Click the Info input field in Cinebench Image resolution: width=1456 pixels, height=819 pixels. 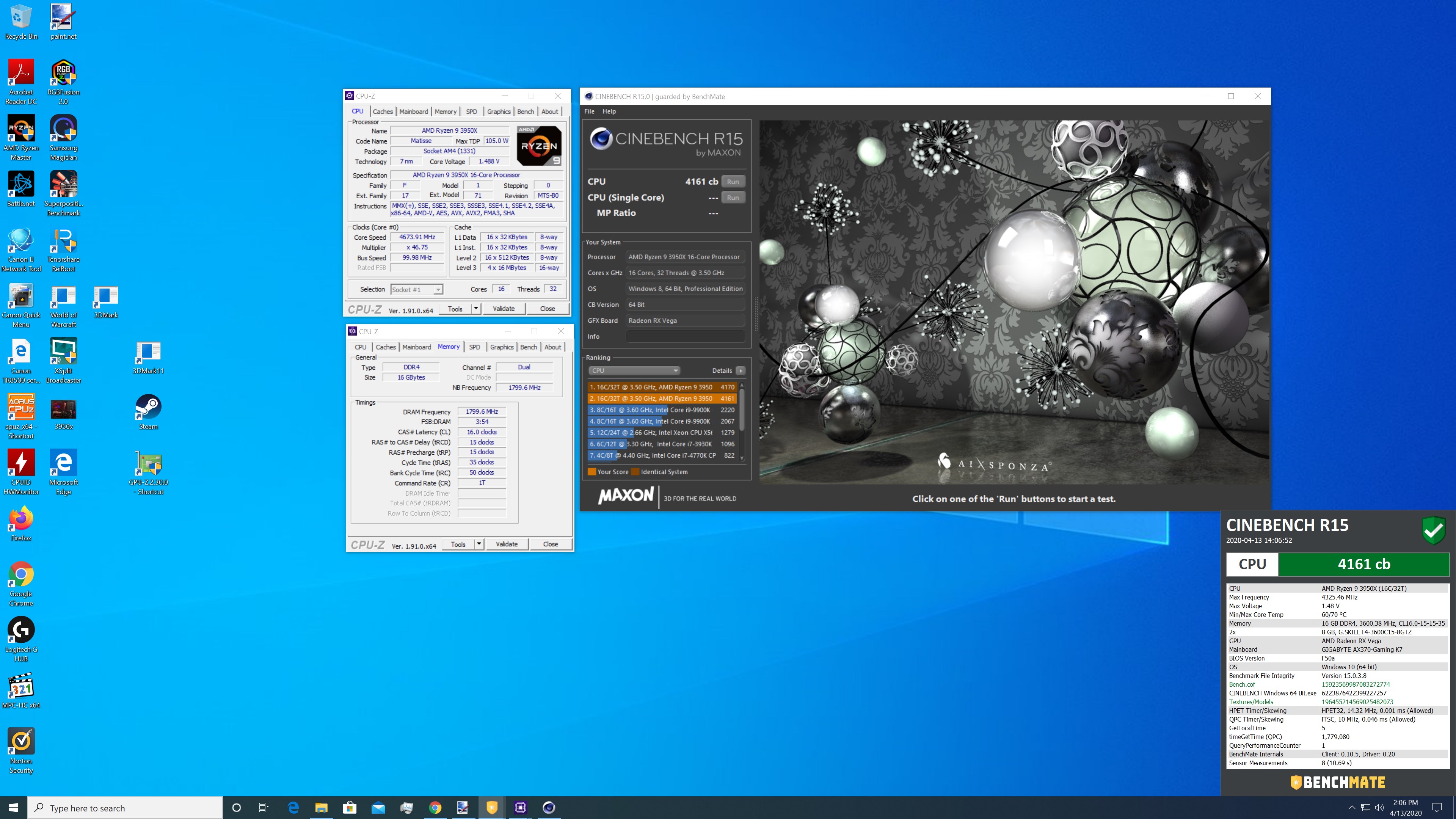coord(685,336)
